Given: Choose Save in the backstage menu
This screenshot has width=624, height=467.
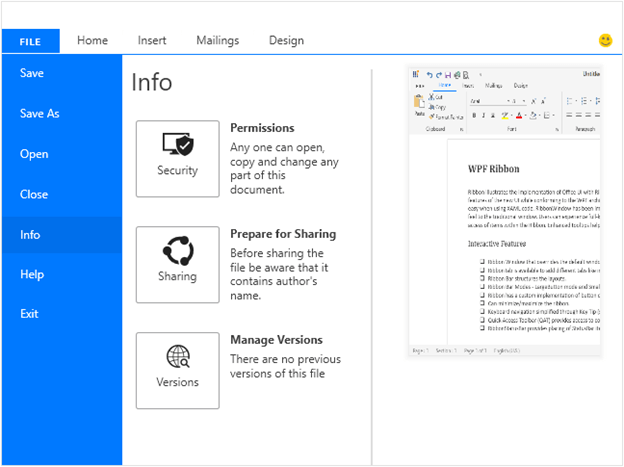Looking at the screenshot, I should (32, 73).
